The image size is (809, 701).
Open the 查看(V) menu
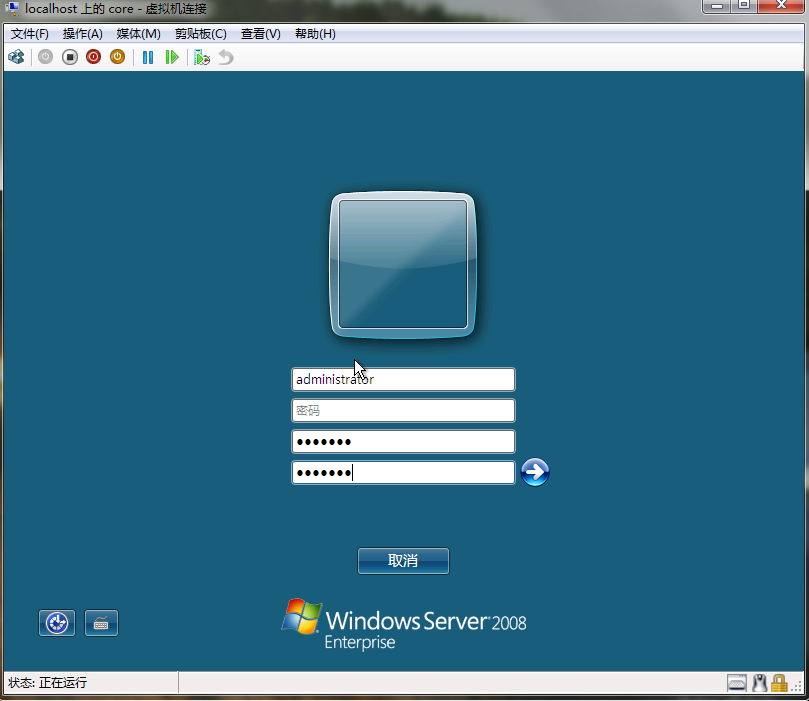click(261, 34)
